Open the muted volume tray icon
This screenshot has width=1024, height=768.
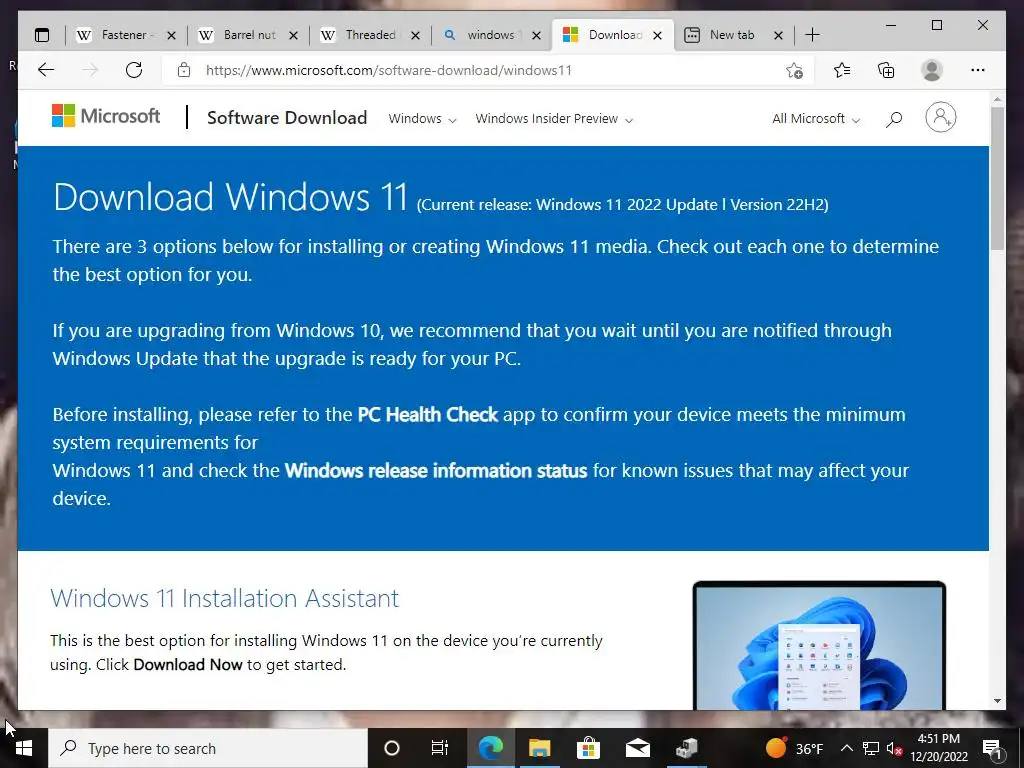coord(894,748)
